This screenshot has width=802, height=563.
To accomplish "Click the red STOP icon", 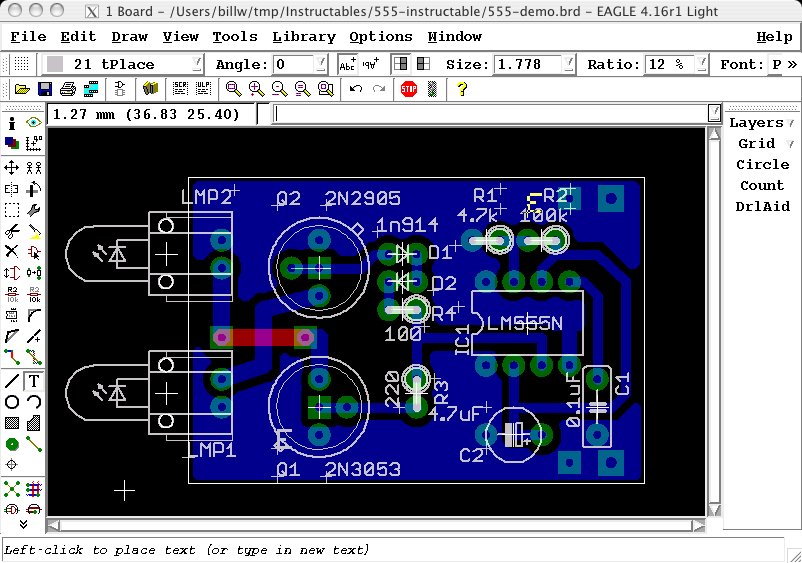I will (x=409, y=89).
